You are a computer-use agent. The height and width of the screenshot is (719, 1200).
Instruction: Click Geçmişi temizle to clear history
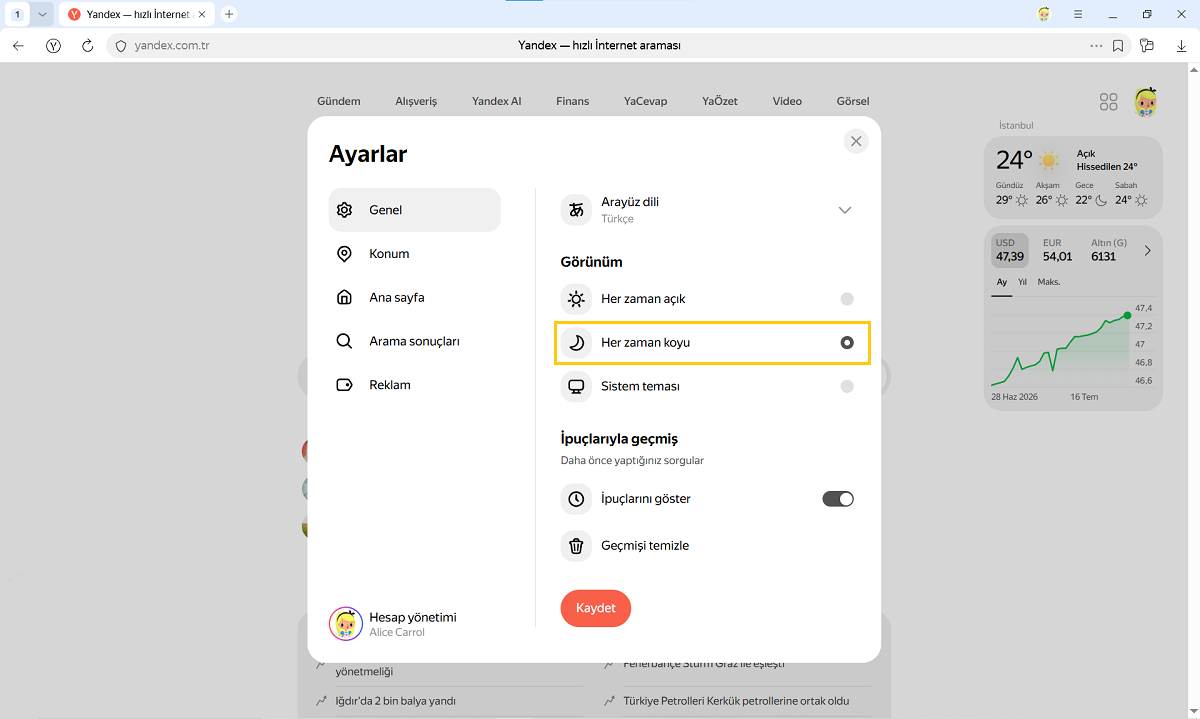[645, 546]
